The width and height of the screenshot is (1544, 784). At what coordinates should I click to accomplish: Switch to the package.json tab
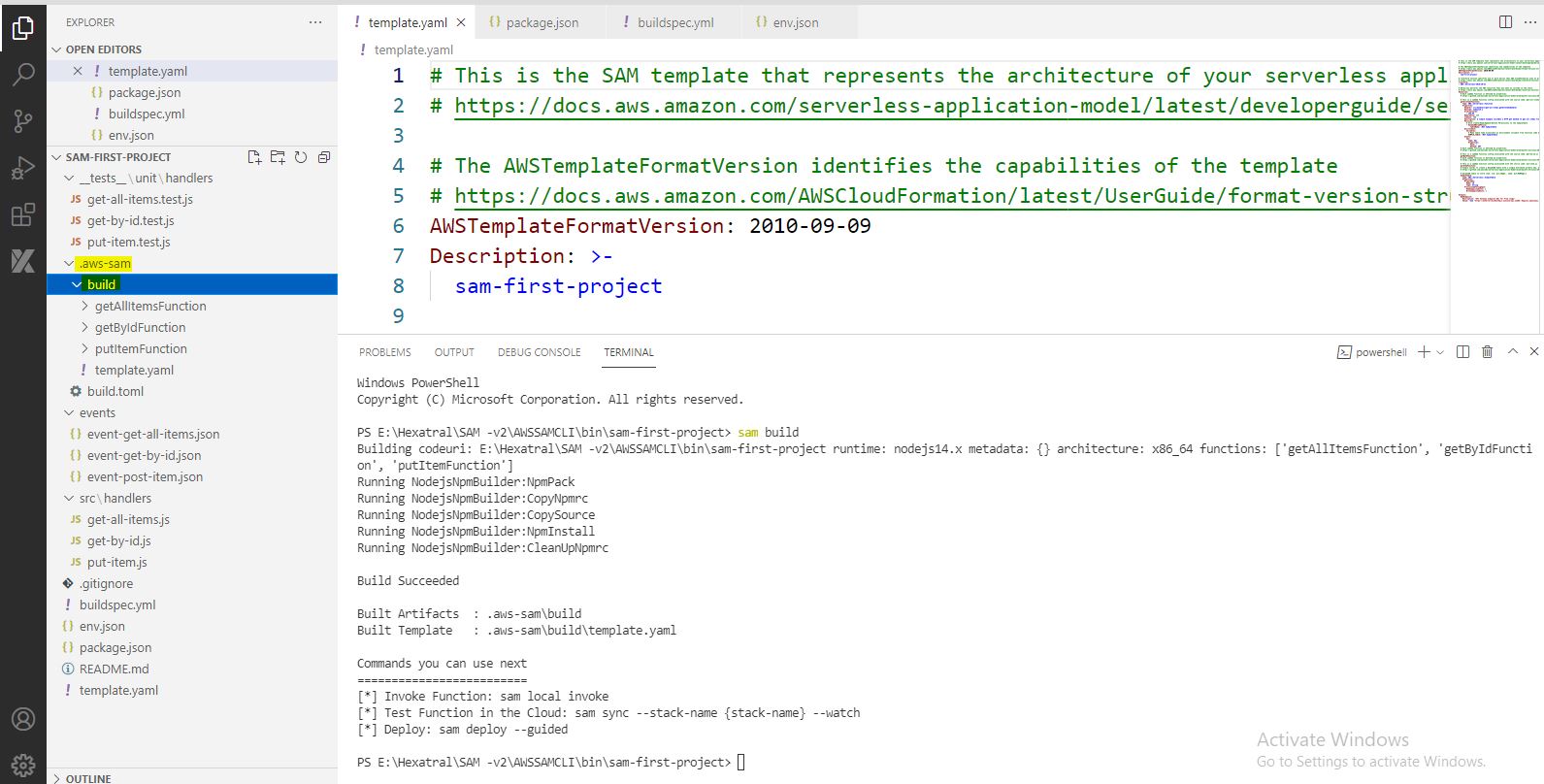(542, 22)
